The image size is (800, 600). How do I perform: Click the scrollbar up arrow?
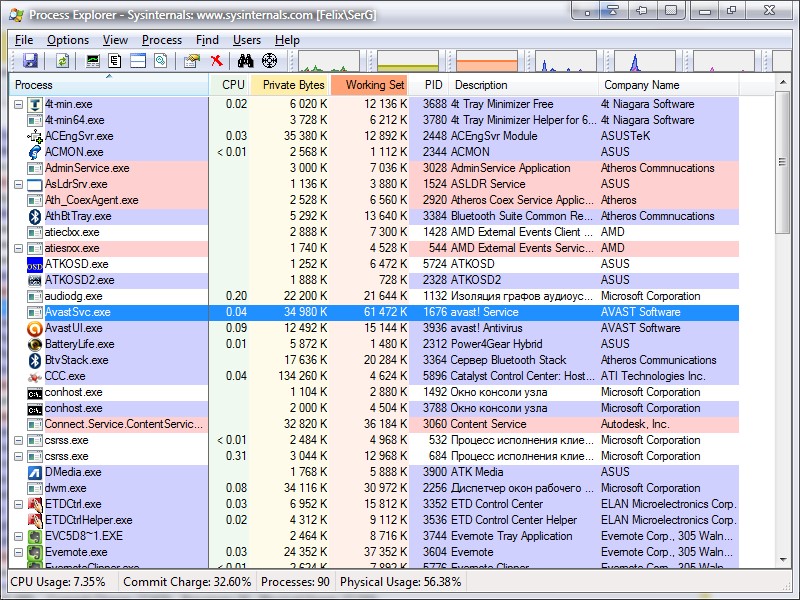(x=783, y=82)
